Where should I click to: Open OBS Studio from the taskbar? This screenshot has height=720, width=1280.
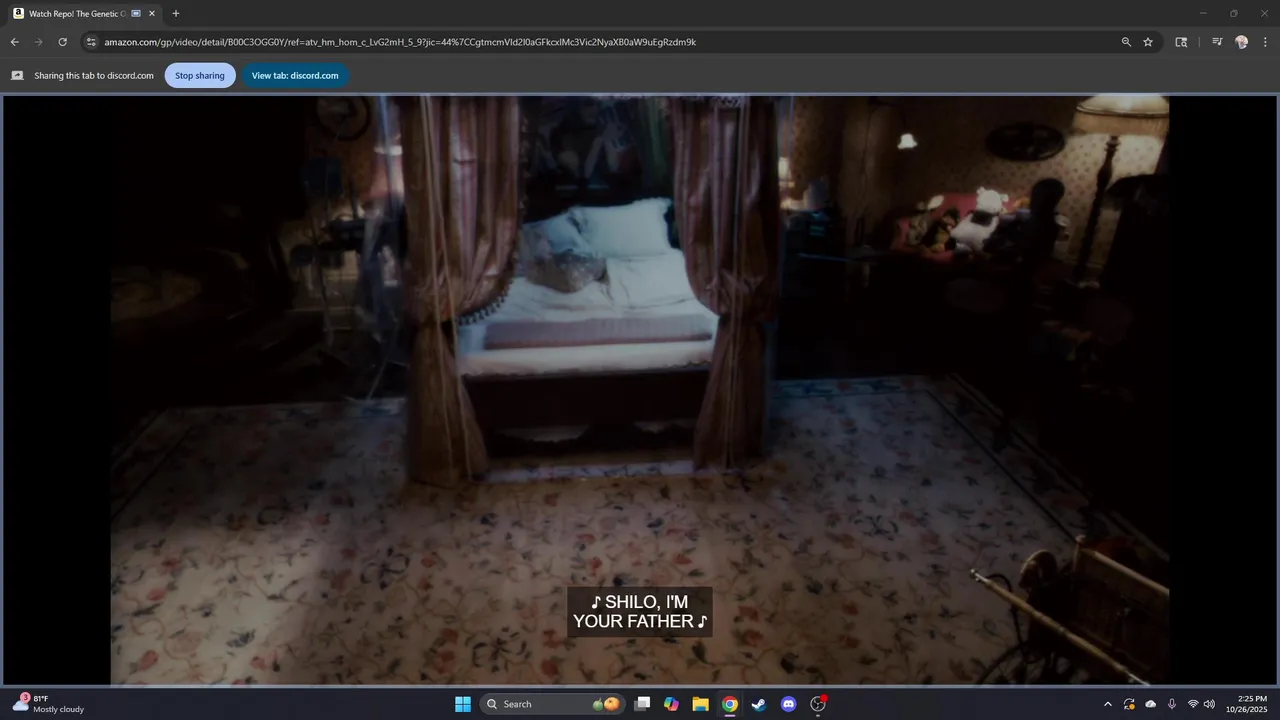pos(818,704)
